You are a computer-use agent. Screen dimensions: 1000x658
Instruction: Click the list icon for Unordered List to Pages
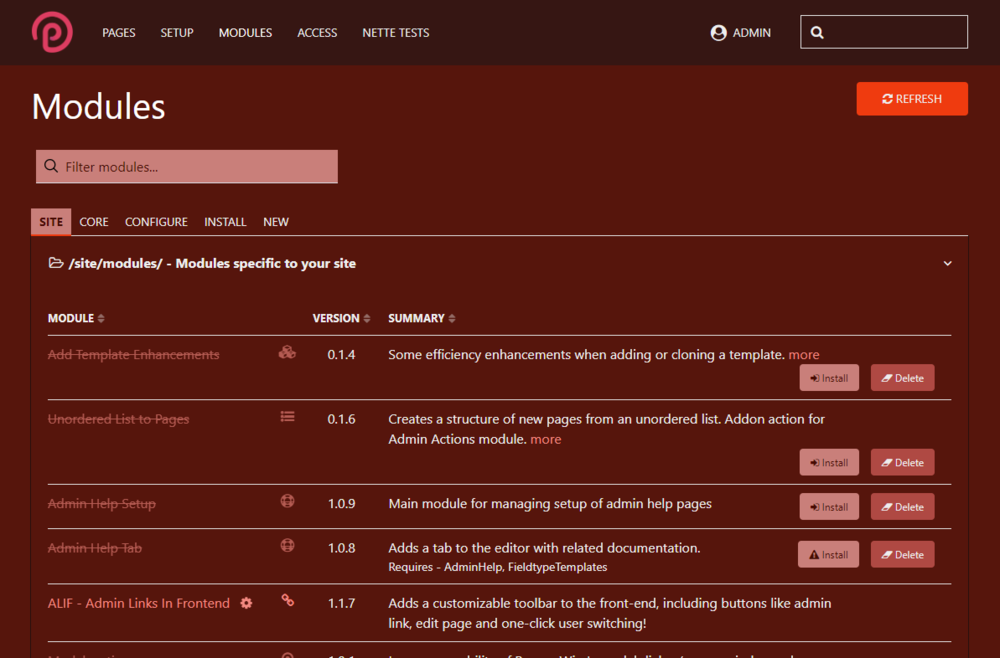pyautogui.click(x=287, y=417)
